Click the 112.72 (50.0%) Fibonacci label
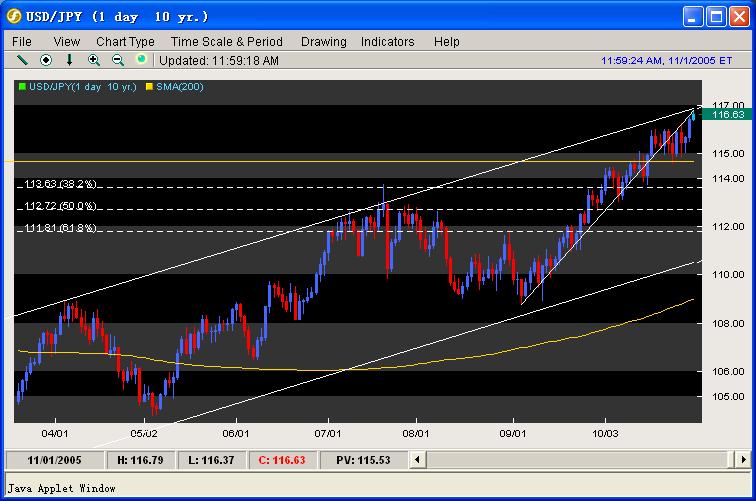Screen dimensions: 756x501 [60, 206]
